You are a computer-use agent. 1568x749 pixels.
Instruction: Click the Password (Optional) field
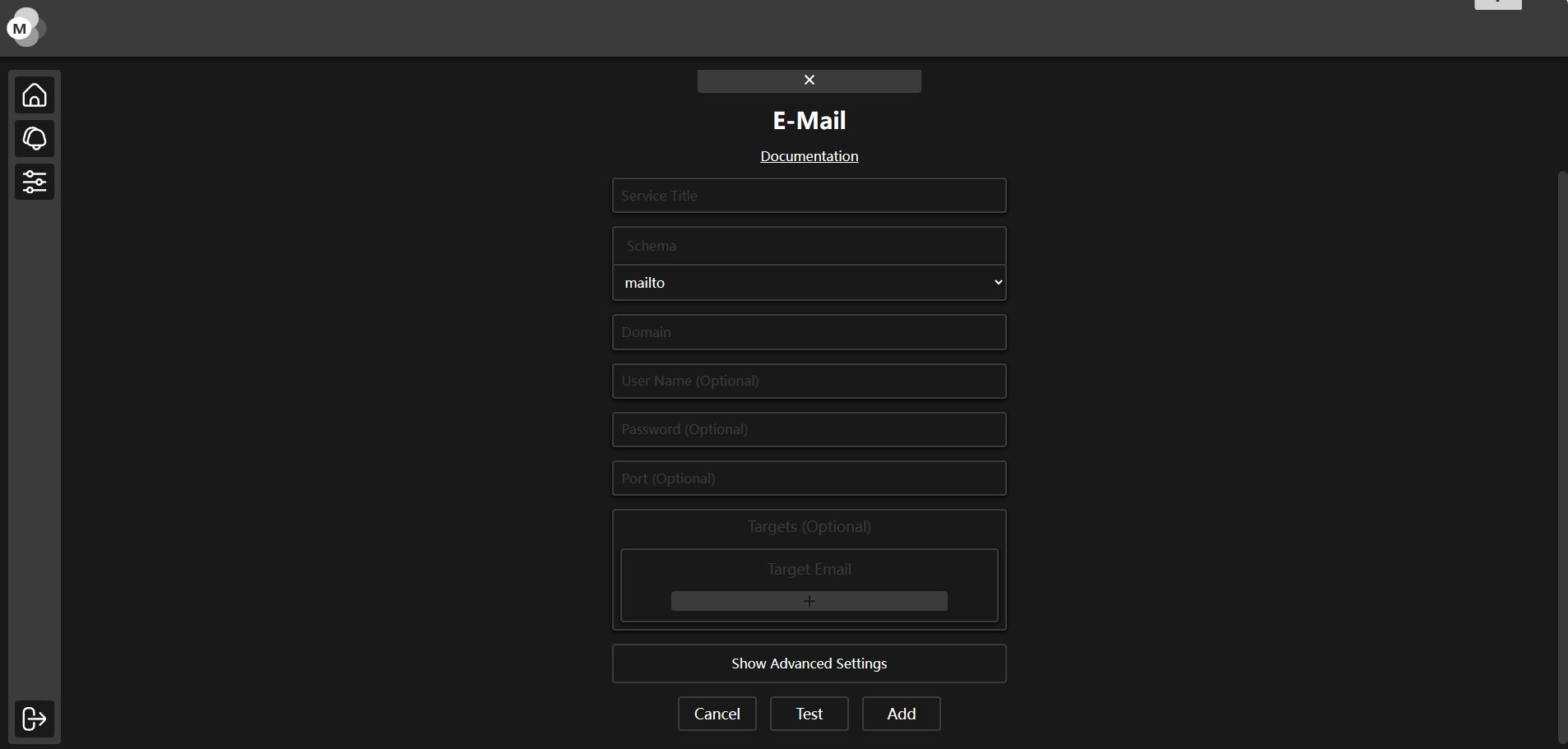tap(809, 429)
